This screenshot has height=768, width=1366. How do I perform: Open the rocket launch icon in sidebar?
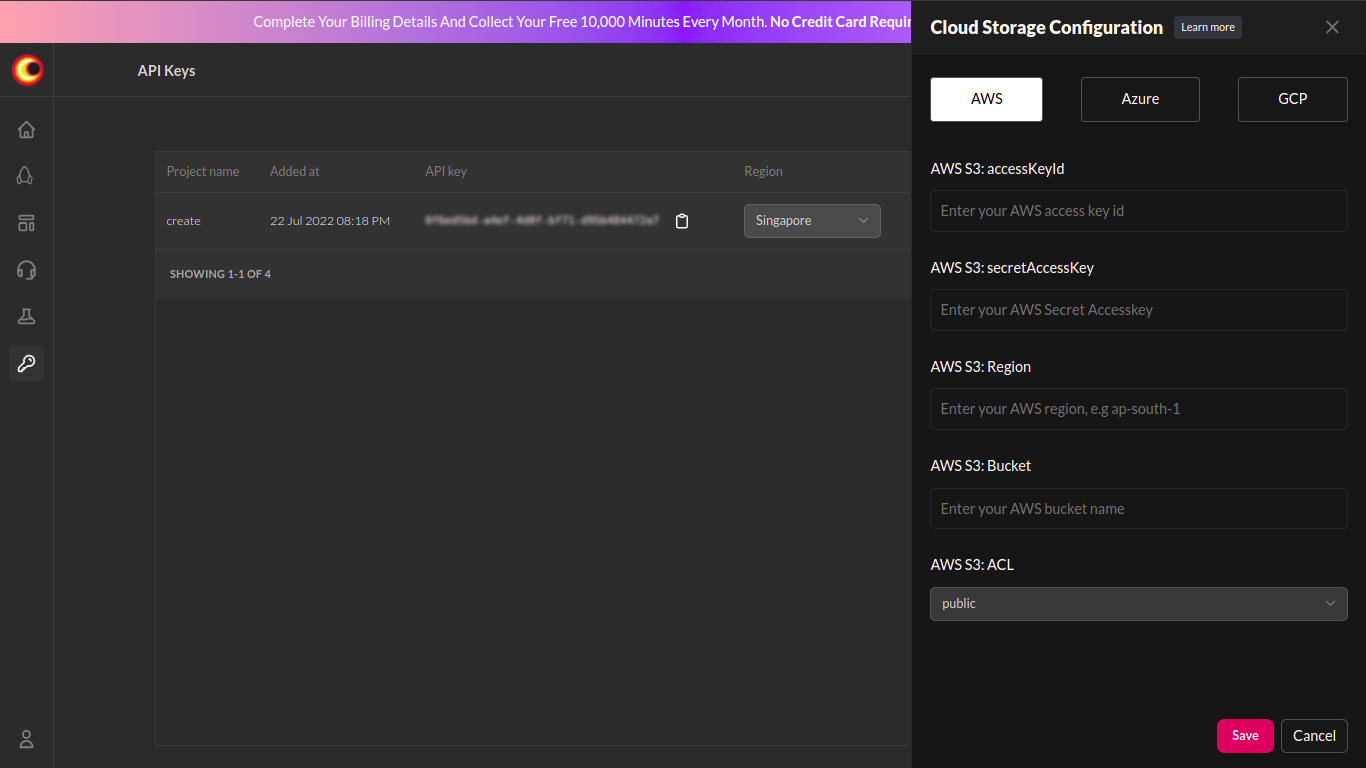tap(27, 176)
